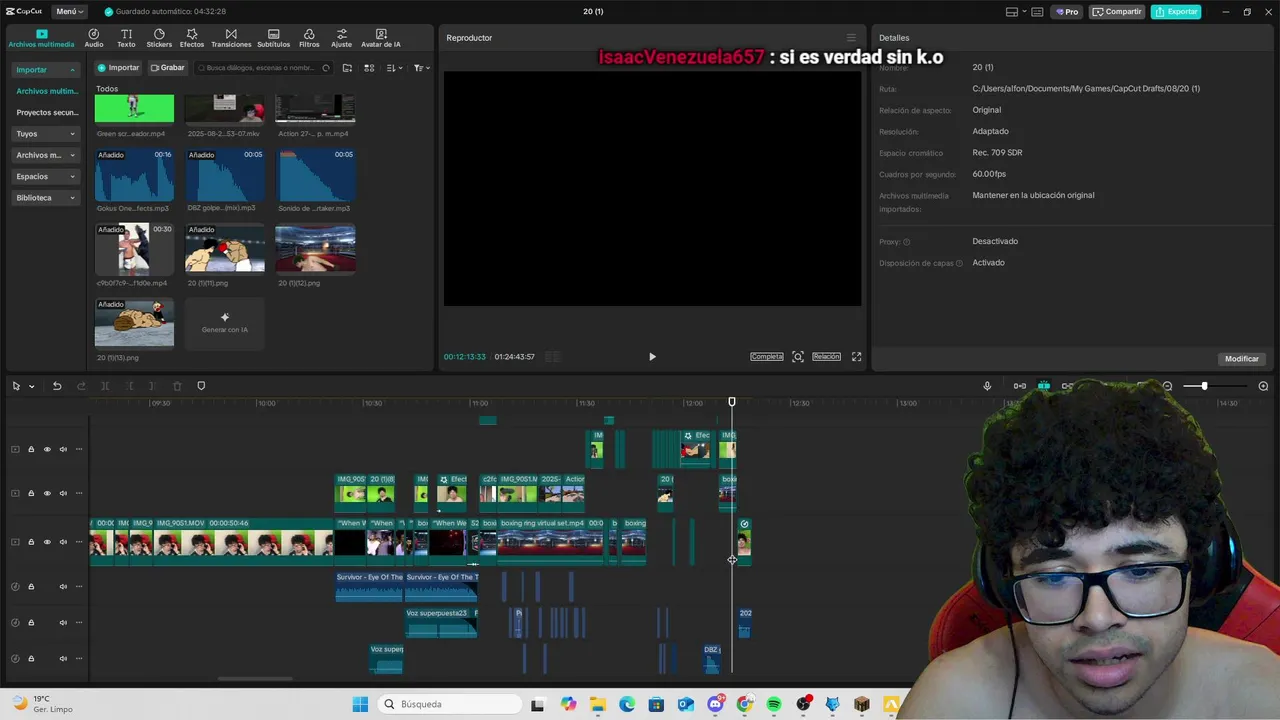
Task: Select the 20 (1)(13).png thumbnail
Action: 134,323
